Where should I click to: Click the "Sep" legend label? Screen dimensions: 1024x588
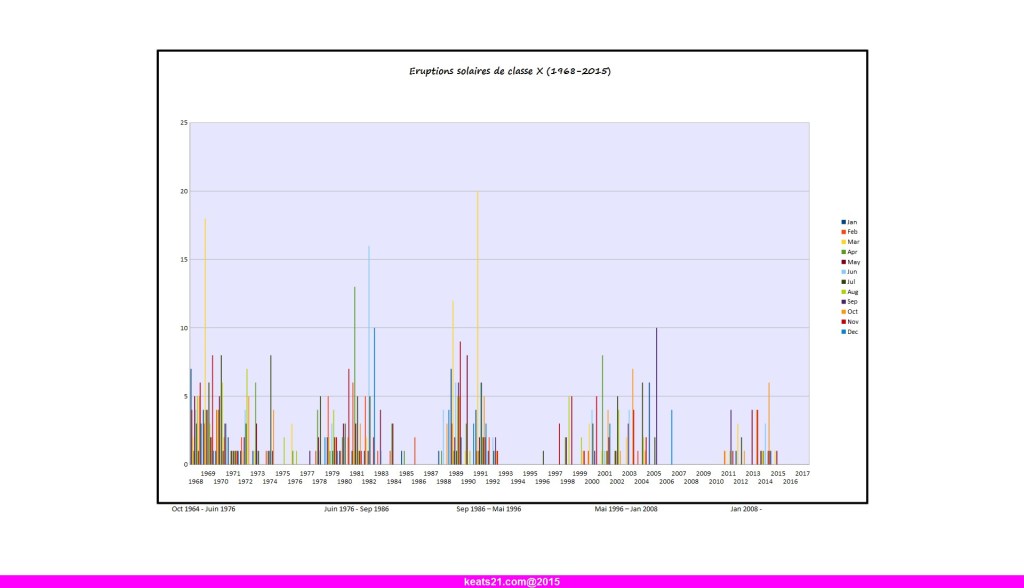pyautogui.click(x=852, y=302)
